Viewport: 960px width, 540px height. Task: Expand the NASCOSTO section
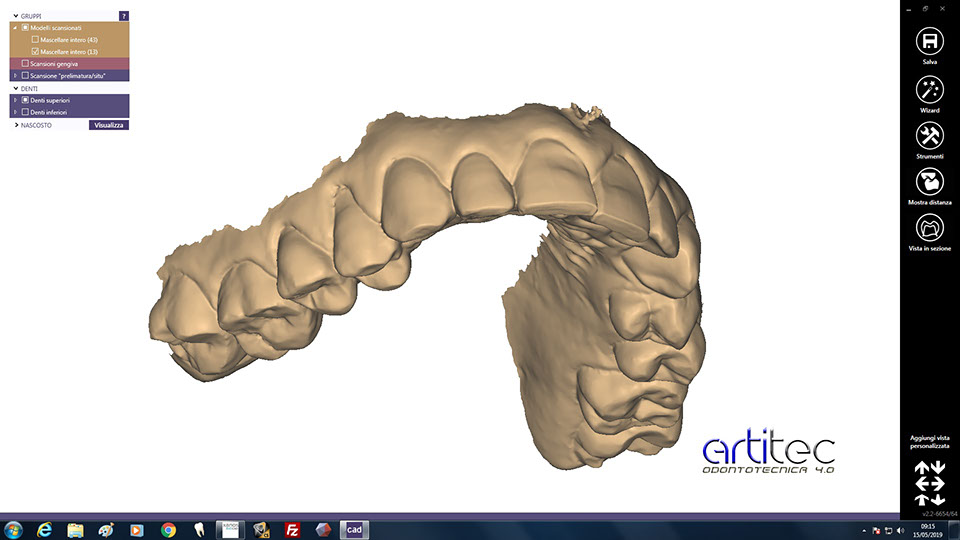tap(16, 125)
